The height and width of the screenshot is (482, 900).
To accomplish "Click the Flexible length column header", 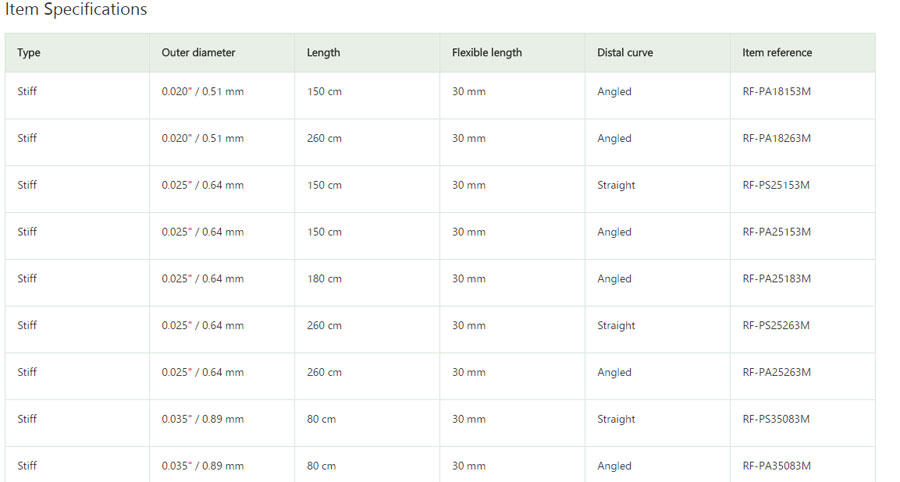I will point(487,53).
